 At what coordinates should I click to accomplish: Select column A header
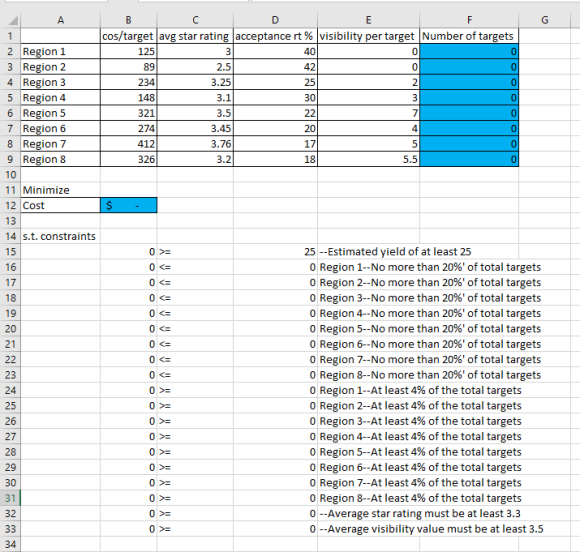tap(60, 20)
